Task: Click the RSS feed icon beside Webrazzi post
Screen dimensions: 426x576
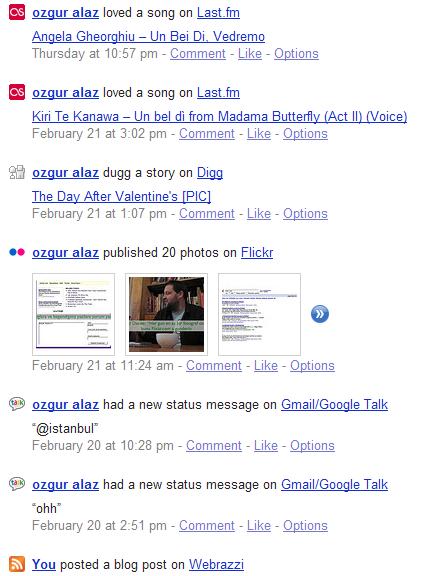Action: tap(17, 564)
